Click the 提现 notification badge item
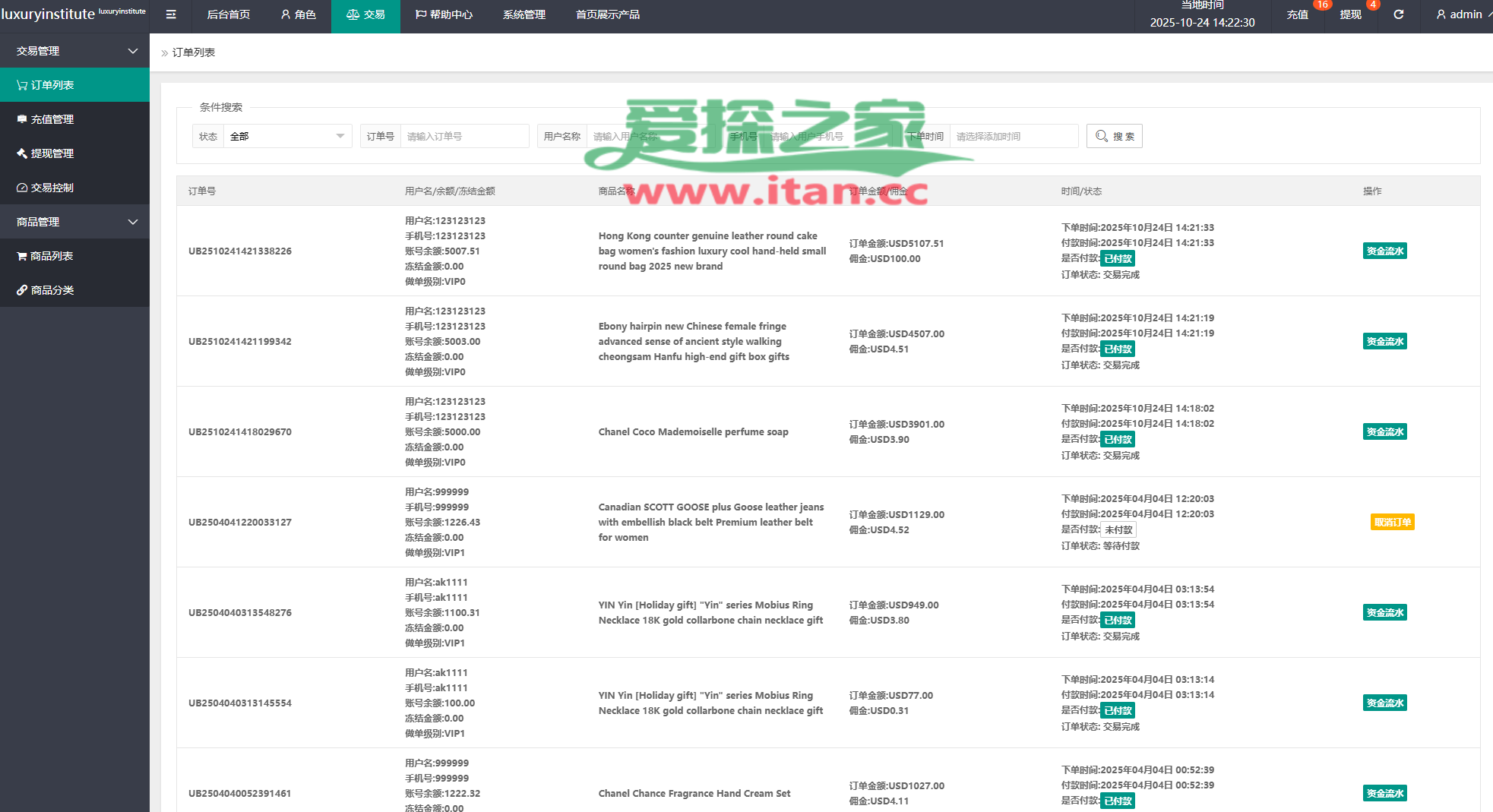 click(x=1350, y=14)
